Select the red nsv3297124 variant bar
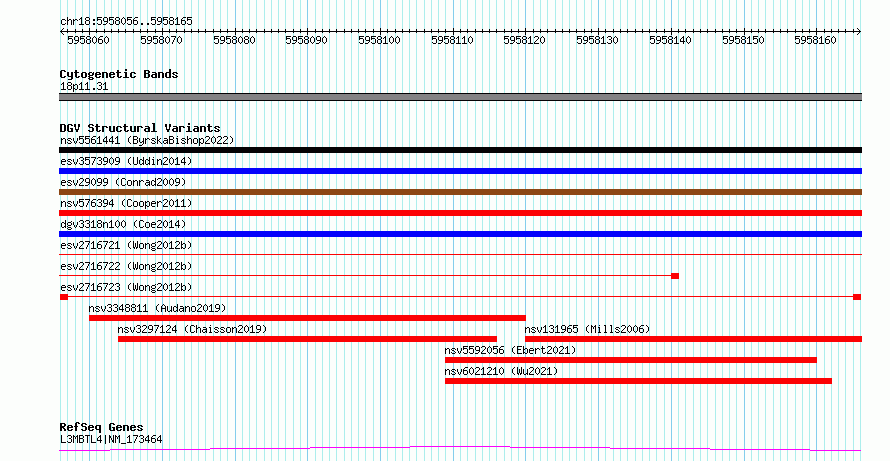 tap(307, 339)
